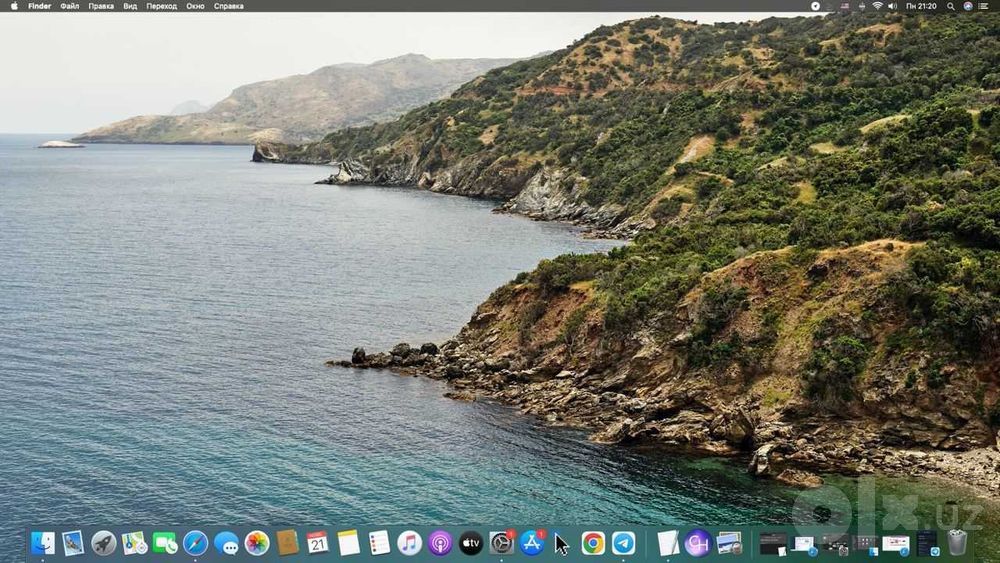1000x563 pixels.
Task: Open FaceTime from the dock
Action: coord(165,543)
